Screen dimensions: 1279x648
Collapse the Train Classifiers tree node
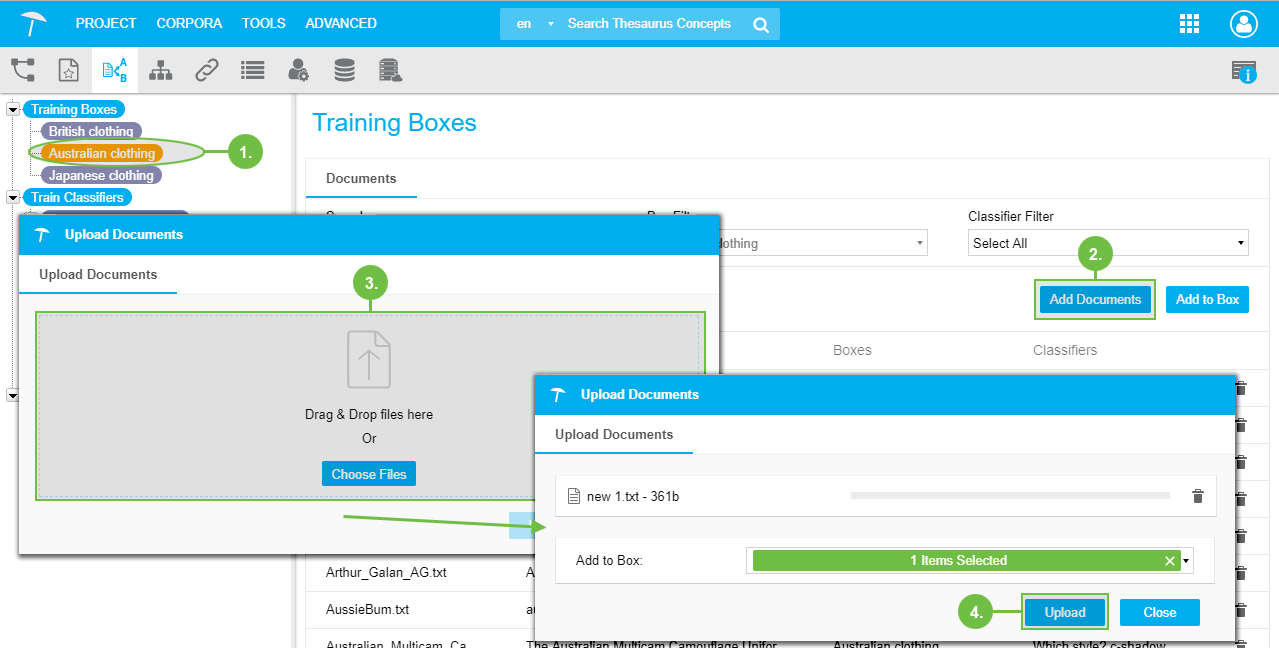tap(12, 198)
